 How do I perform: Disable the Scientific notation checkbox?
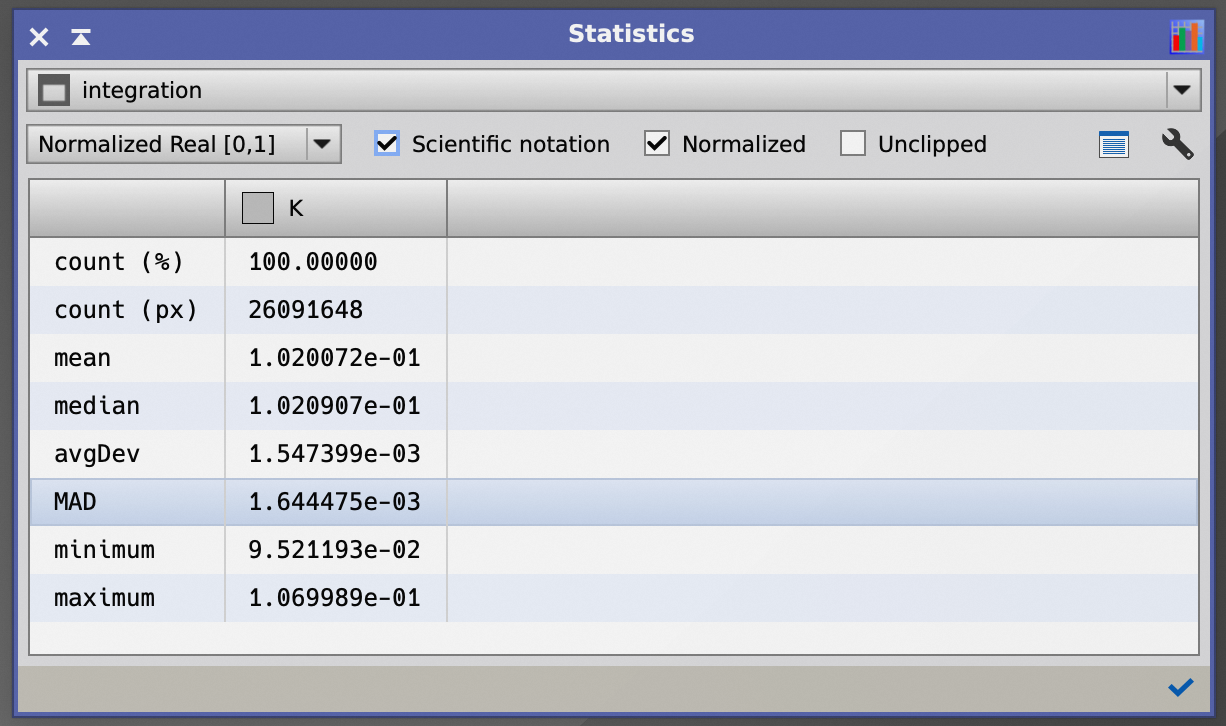coord(387,144)
